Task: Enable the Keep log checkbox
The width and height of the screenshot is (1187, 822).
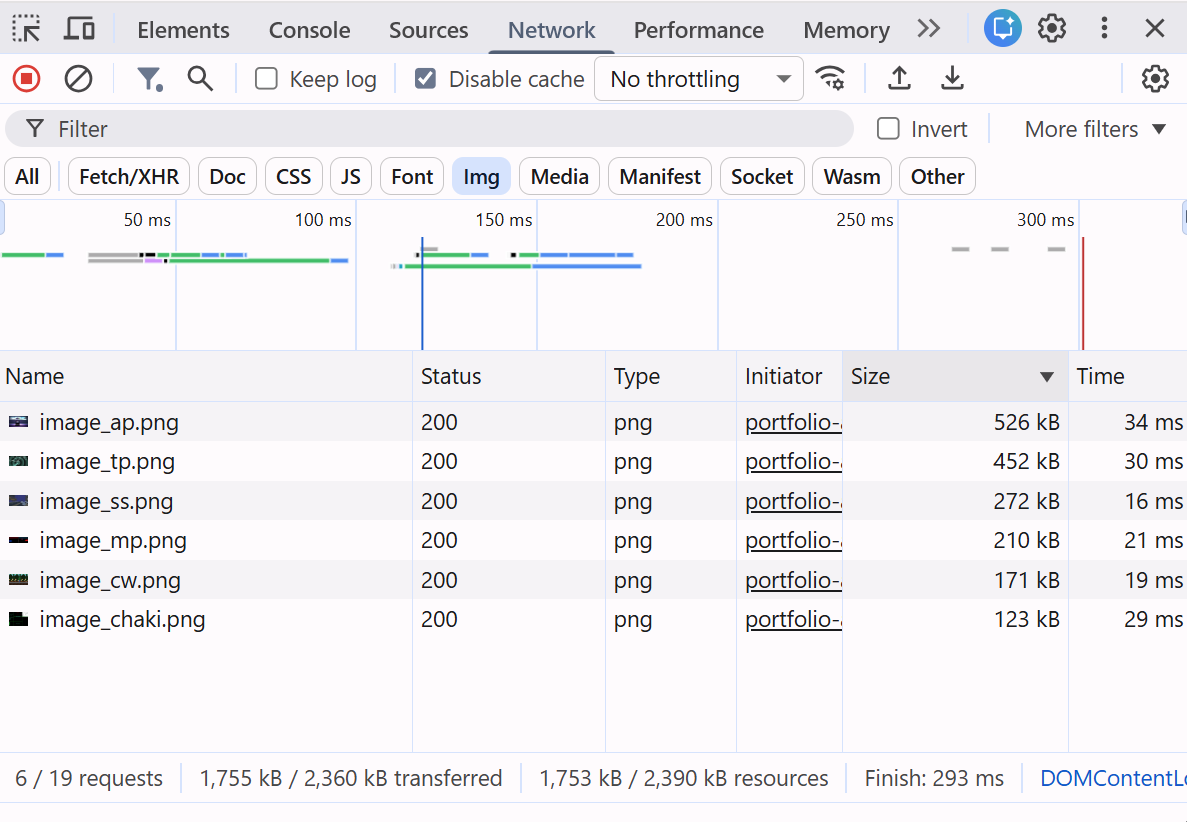Action: point(266,79)
